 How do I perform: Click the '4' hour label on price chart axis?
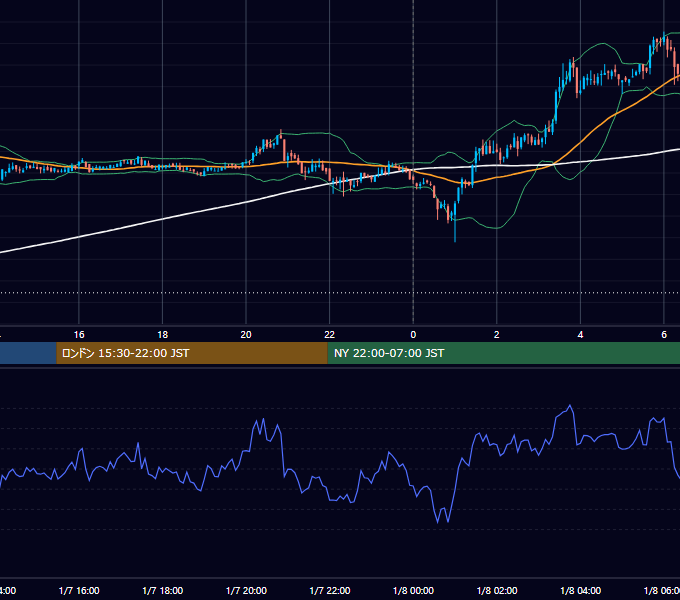tap(580, 335)
